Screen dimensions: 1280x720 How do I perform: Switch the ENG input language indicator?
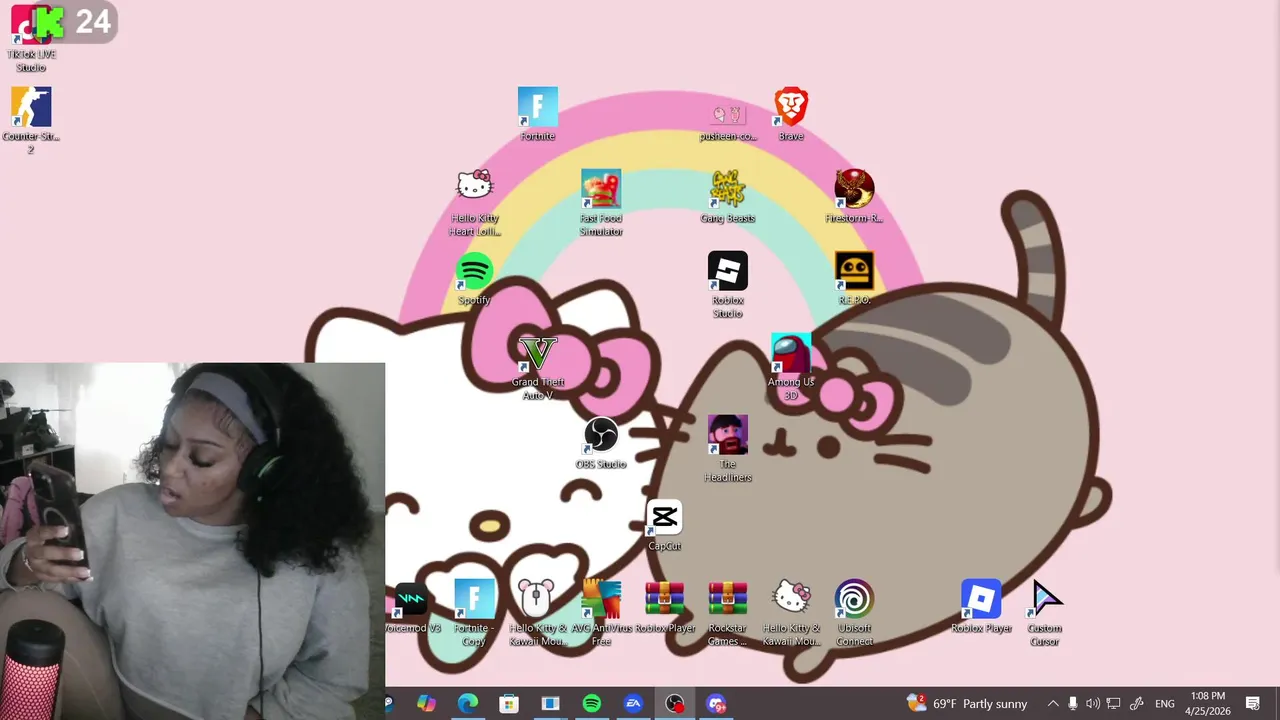click(1165, 704)
